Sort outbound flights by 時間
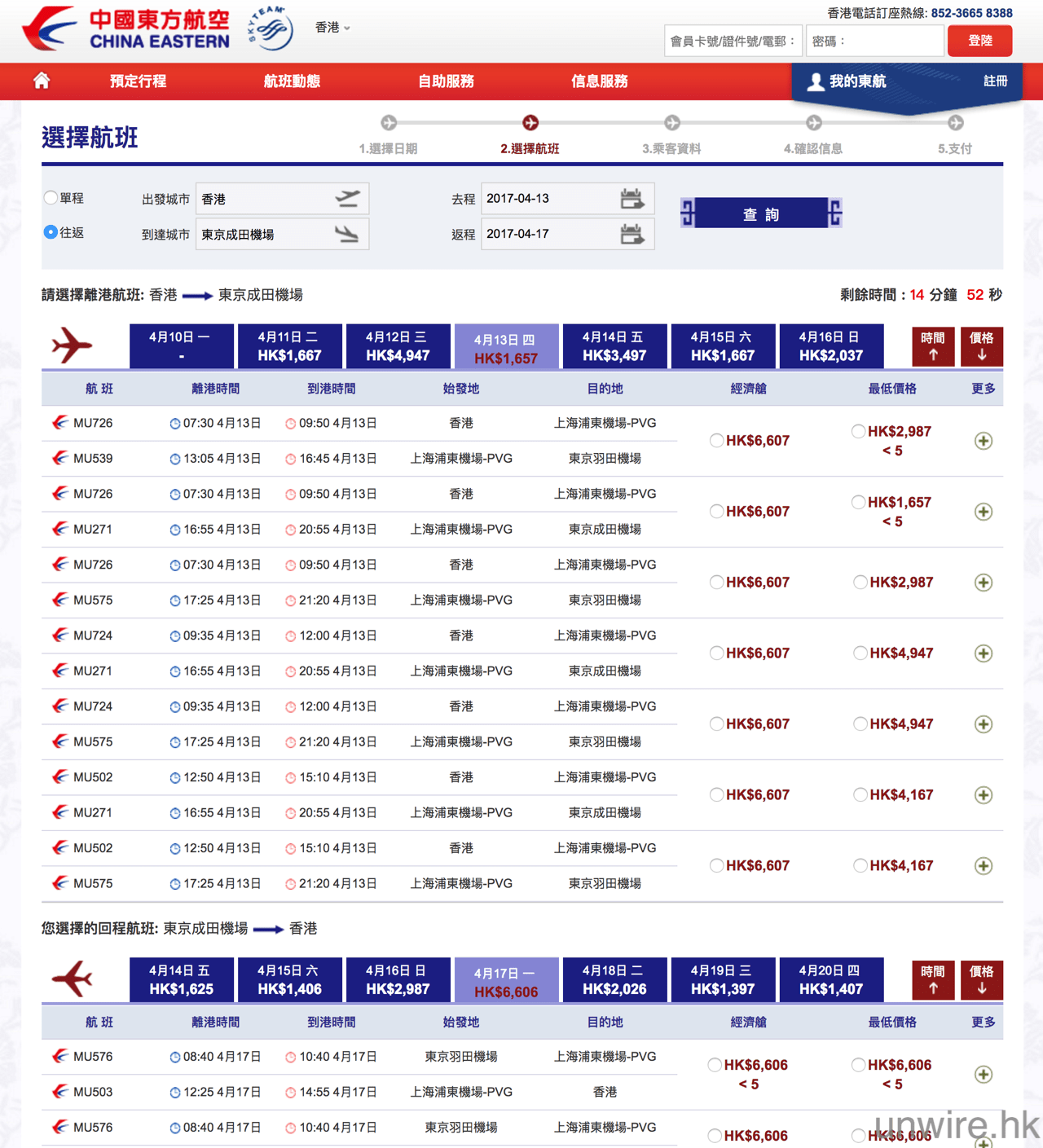Screen dimensions: 1043x1148 click(x=932, y=345)
